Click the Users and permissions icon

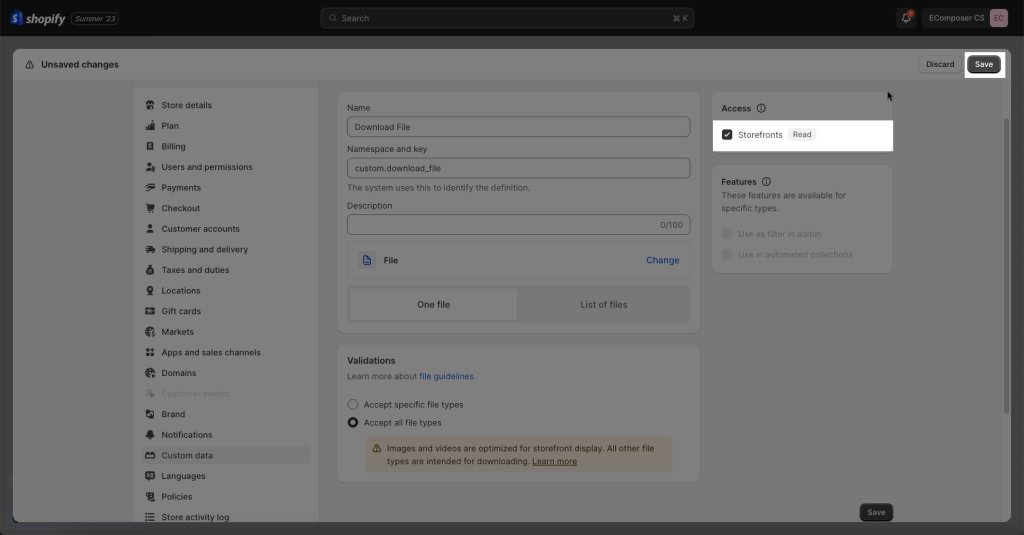click(x=150, y=167)
